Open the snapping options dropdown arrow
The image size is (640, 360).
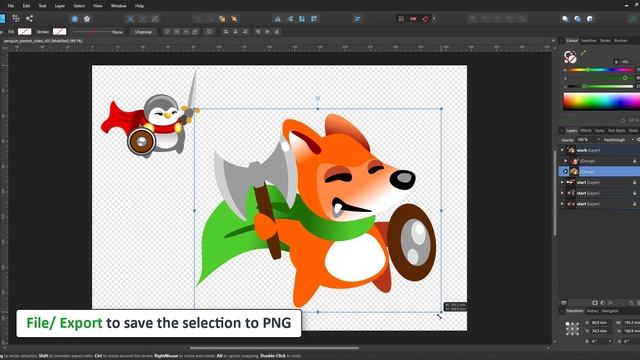(434, 19)
